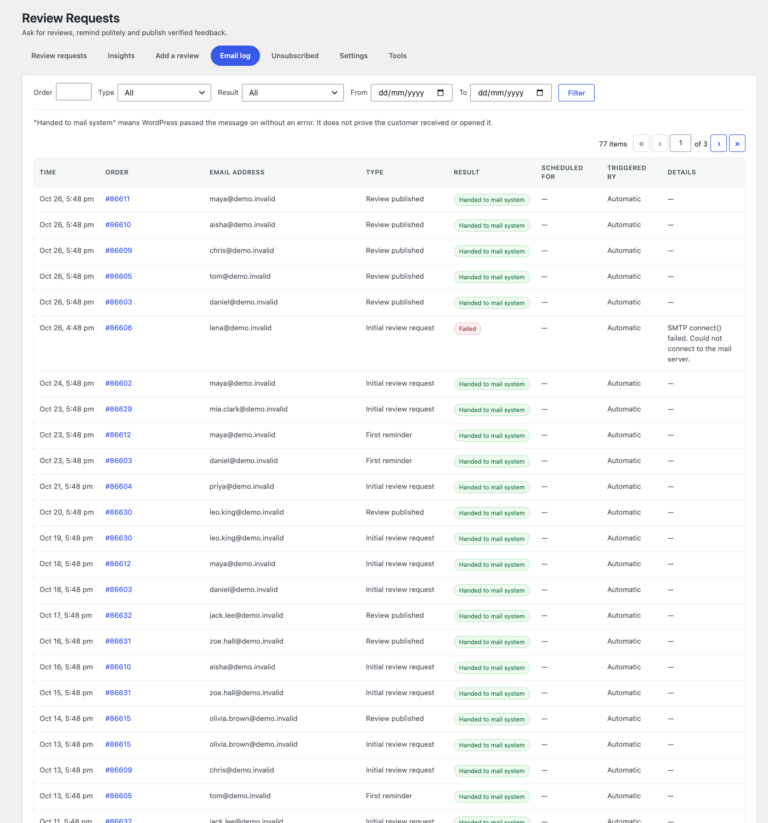Open the From date calendar picker icon

point(440,93)
